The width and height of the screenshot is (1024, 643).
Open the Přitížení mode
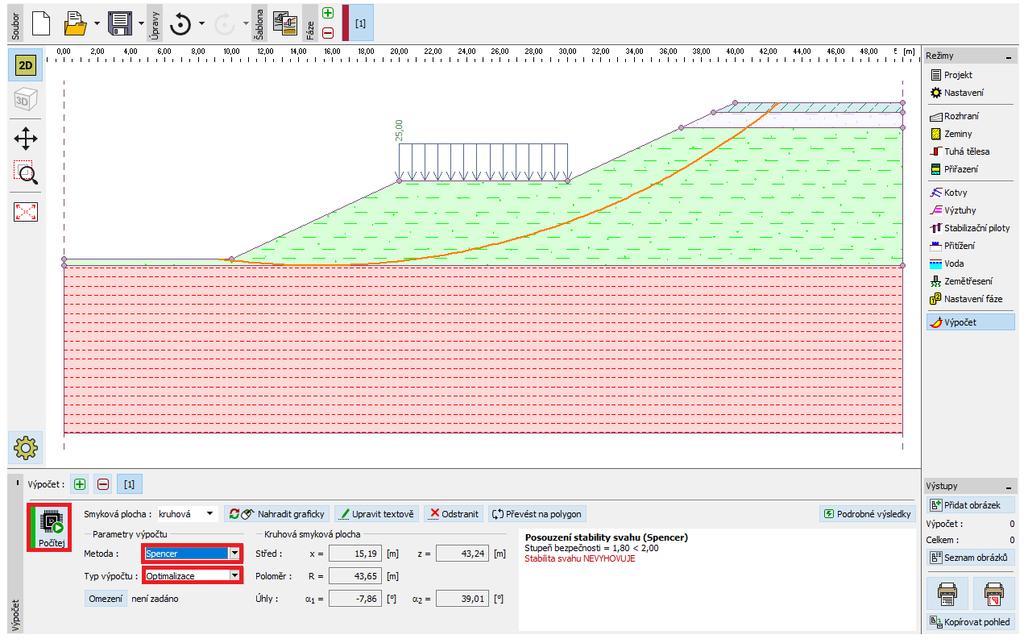tap(970, 245)
